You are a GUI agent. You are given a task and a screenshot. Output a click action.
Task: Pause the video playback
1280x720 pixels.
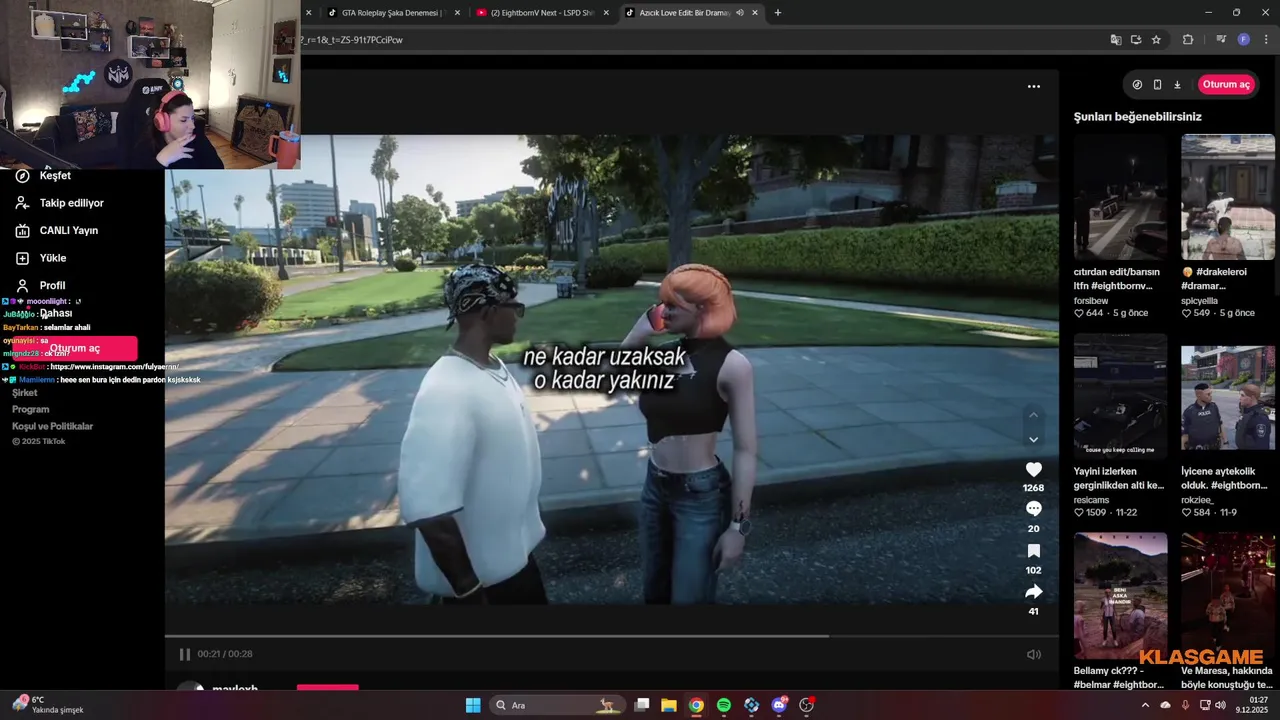184,654
